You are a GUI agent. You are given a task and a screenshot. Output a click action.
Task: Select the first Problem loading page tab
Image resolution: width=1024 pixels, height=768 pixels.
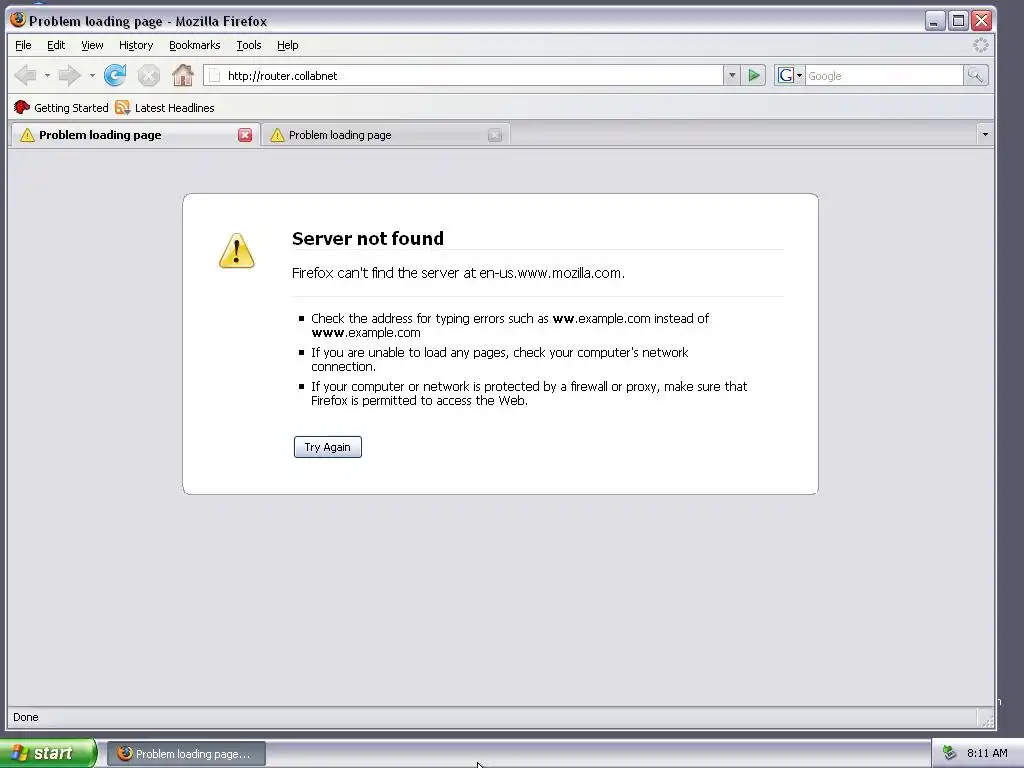135,135
